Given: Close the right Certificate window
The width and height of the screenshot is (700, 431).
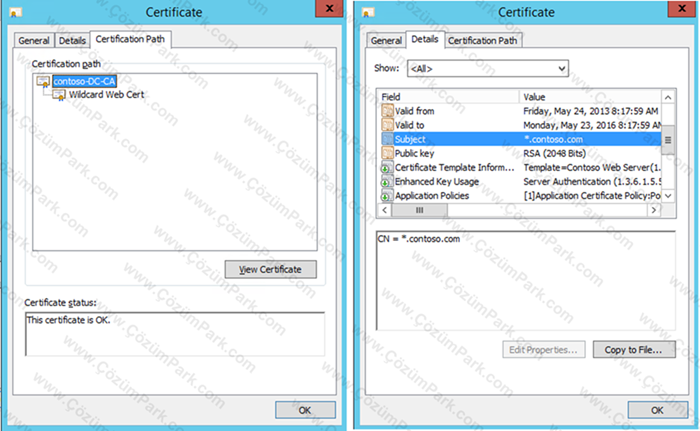Looking at the screenshot, I should [682, 8].
